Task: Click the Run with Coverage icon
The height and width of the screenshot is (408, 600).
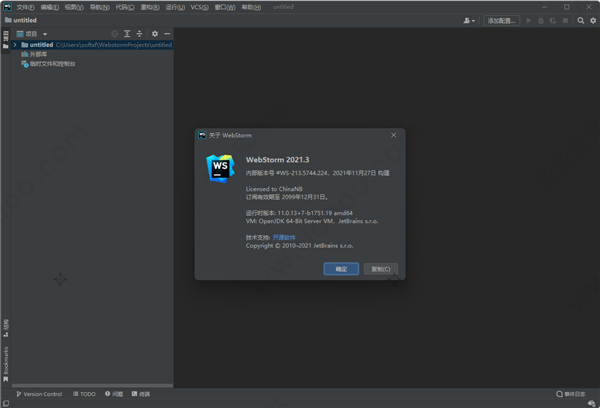Action: click(553, 21)
